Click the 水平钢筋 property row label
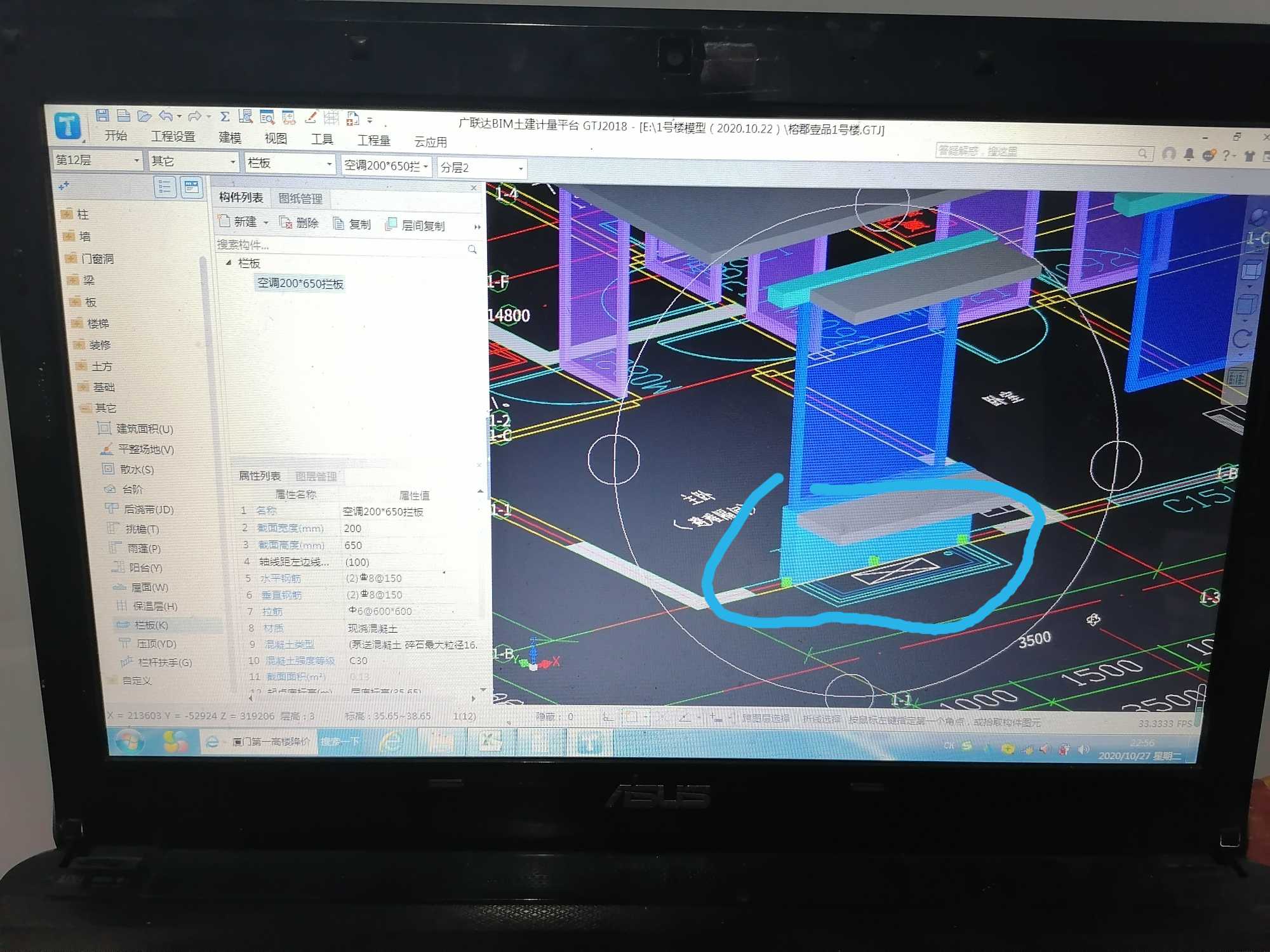Viewport: 1270px width, 952px height. 280,578
